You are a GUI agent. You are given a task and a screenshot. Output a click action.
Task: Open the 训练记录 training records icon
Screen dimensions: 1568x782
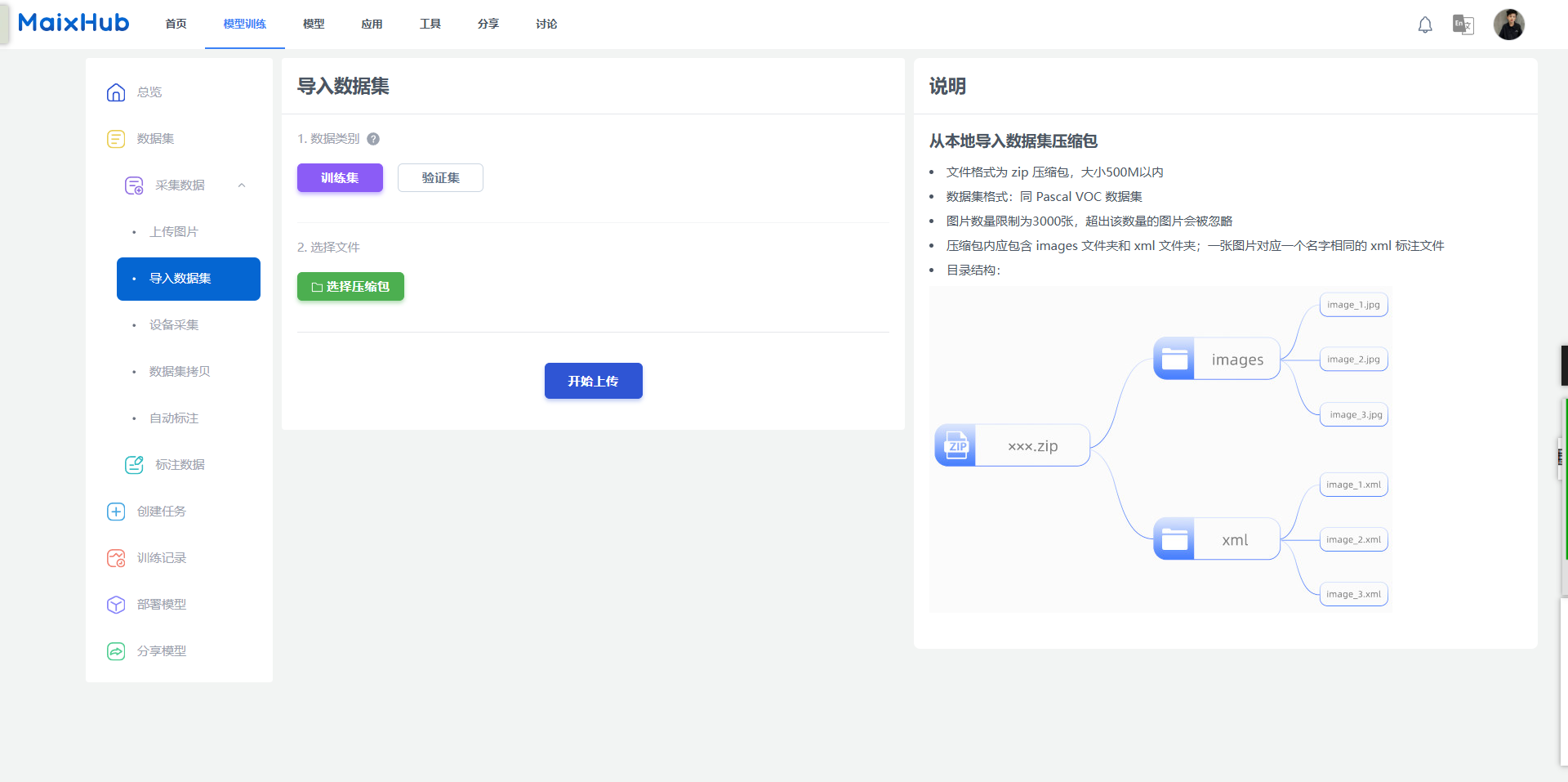pos(116,558)
